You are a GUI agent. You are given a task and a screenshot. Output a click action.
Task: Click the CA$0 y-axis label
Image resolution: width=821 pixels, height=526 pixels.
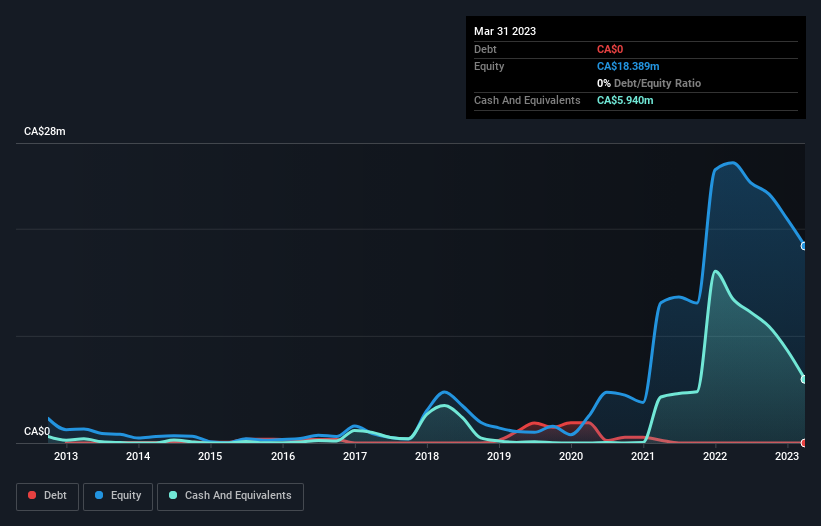pyautogui.click(x=37, y=432)
